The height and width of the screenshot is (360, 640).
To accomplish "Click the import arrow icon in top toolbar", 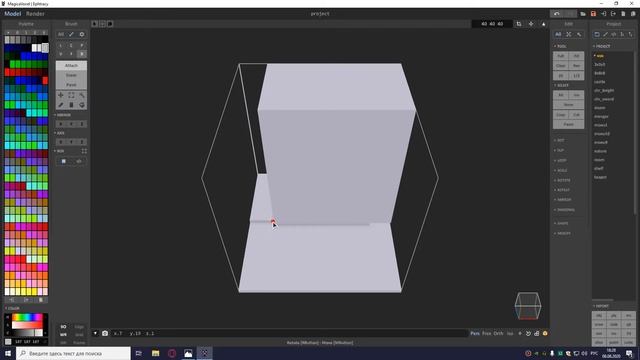I will (x=604, y=14).
